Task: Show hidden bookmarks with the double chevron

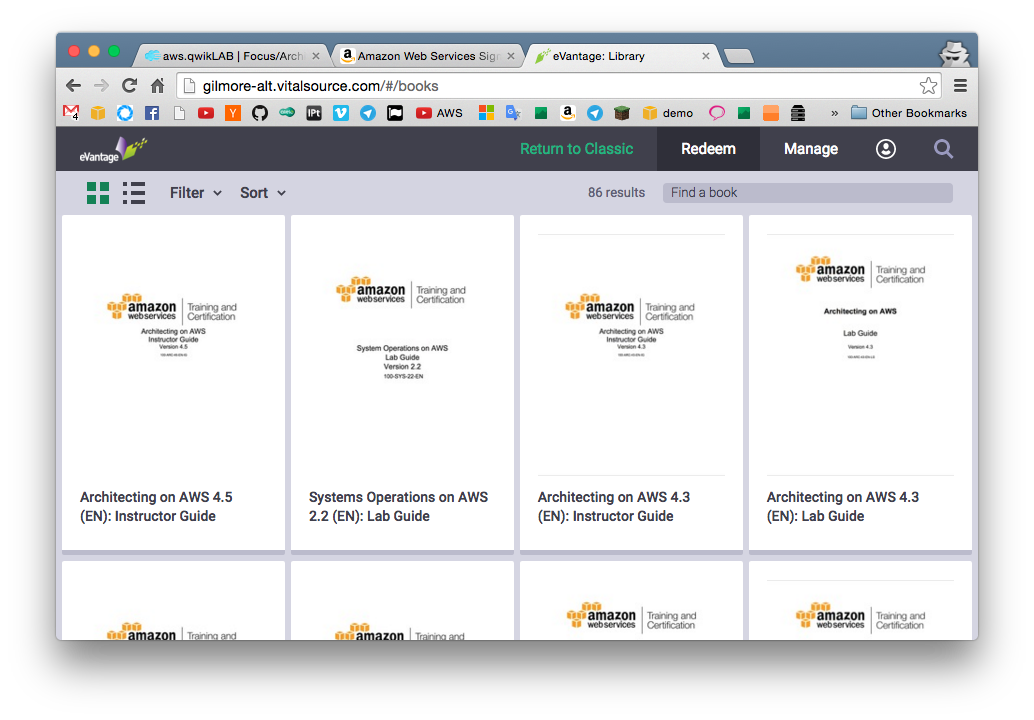Action: point(834,113)
